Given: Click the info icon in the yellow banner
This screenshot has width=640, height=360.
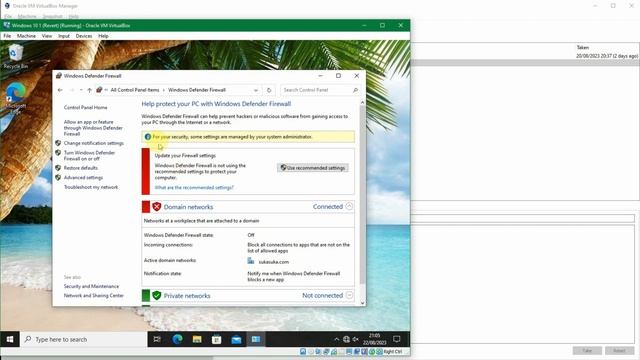Looking at the screenshot, I should tap(148, 137).
